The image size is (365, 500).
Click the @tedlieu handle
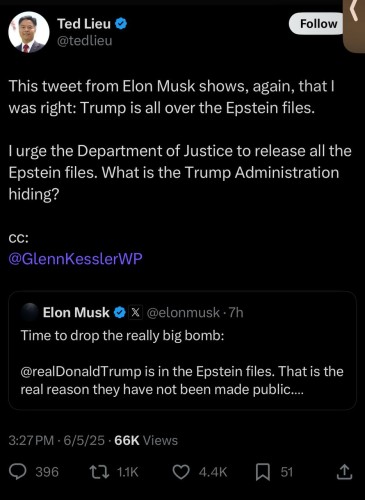tap(85, 41)
